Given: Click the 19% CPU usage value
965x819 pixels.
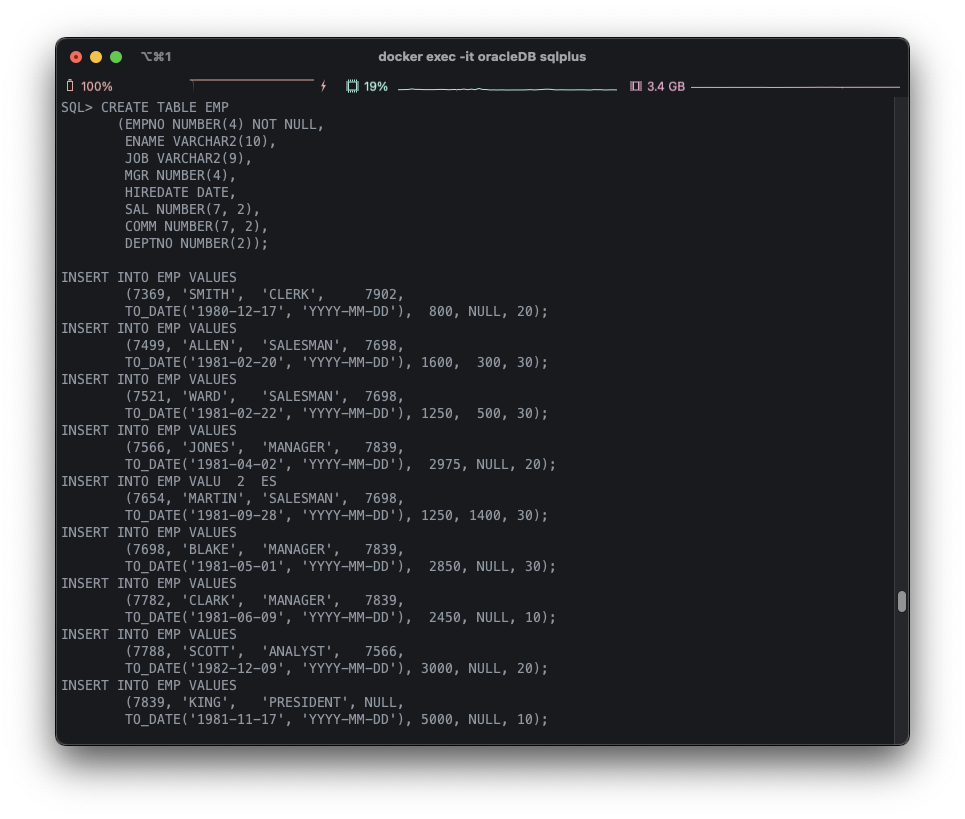Looking at the screenshot, I should pos(375,86).
